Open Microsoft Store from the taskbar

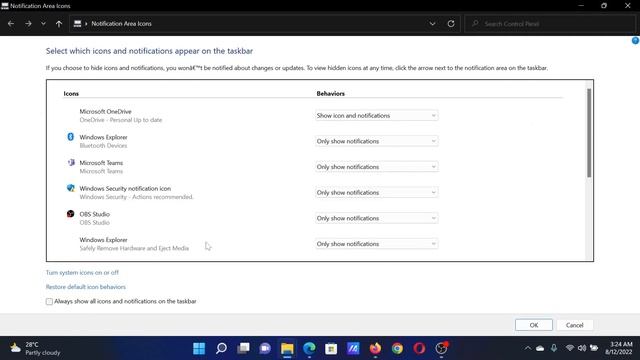pos(331,348)
